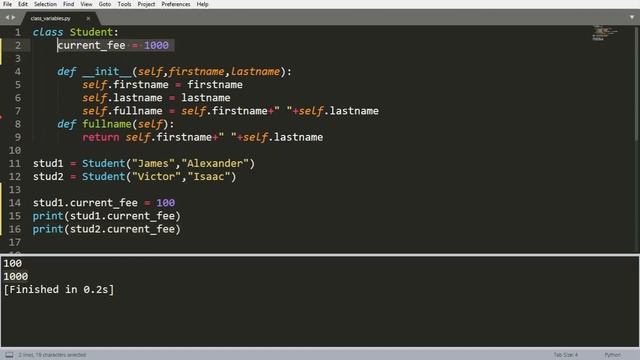Click the minimap code preview
The width and height of the screenshot is (640, 360).
(604, 33)
